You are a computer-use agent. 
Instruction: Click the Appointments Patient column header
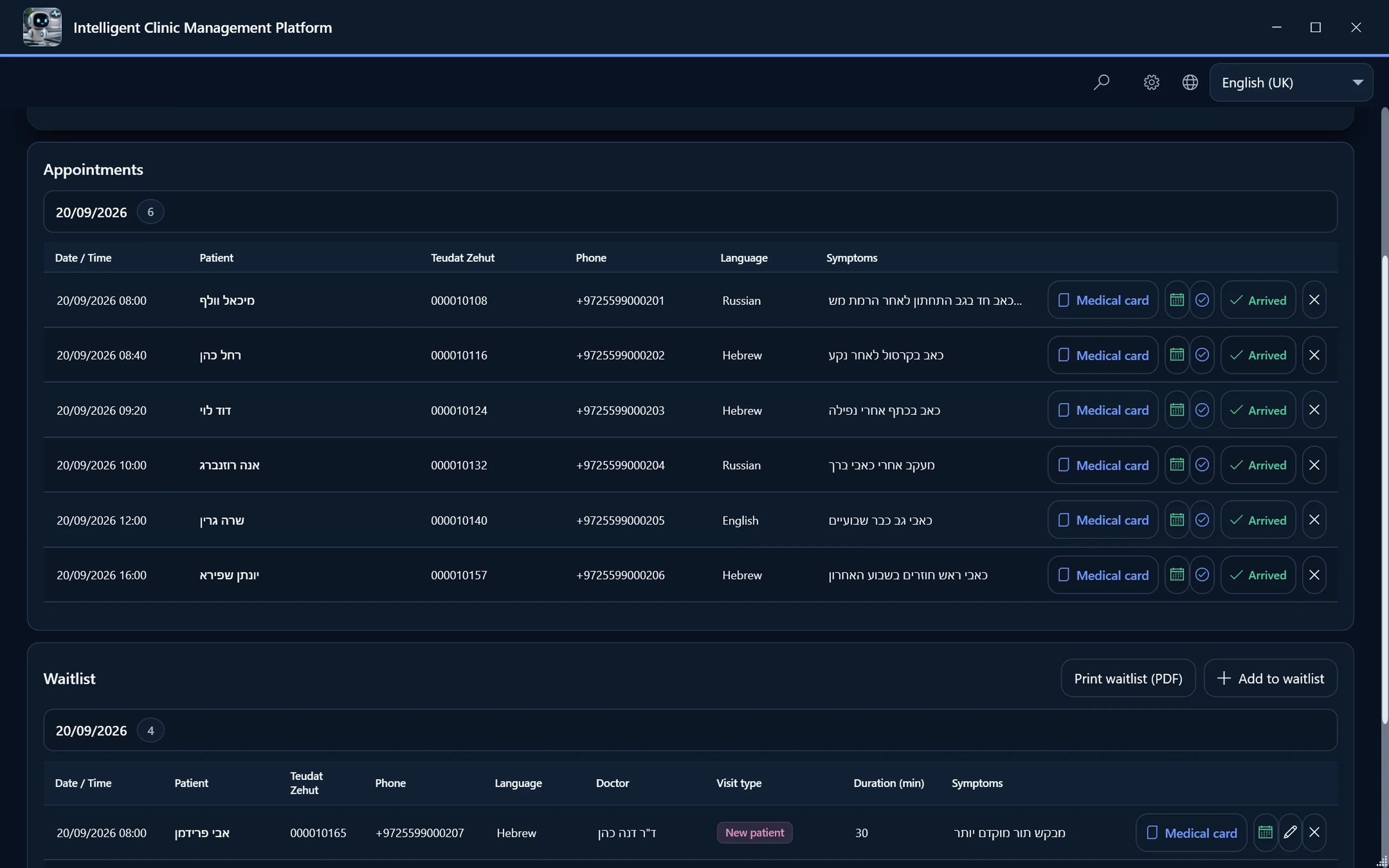(217, 258)
